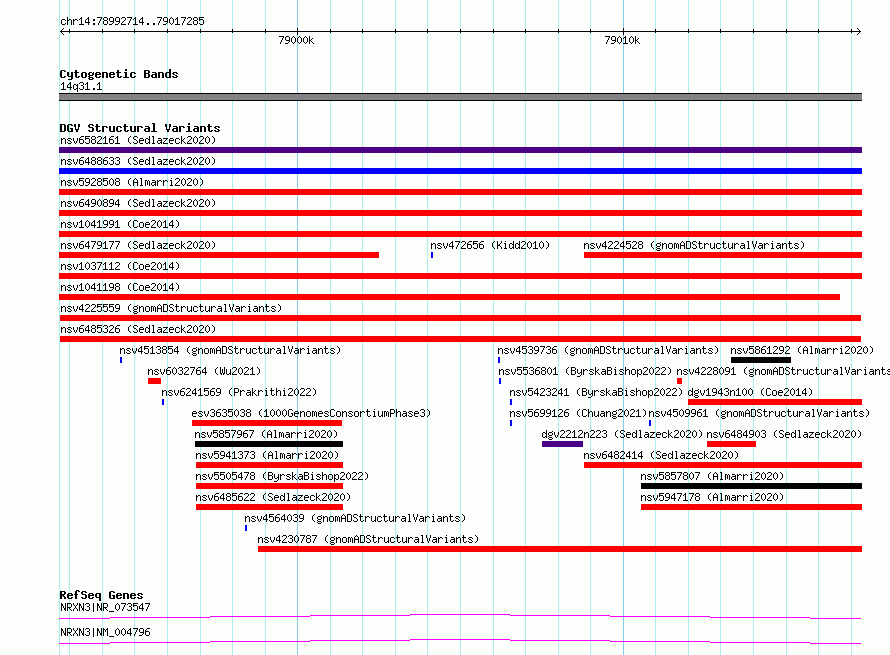This screenshot has width=890, height=655.
Task: Click nsv4564039 (gnomADStructuralVariants) label
Action: [355, 518]
